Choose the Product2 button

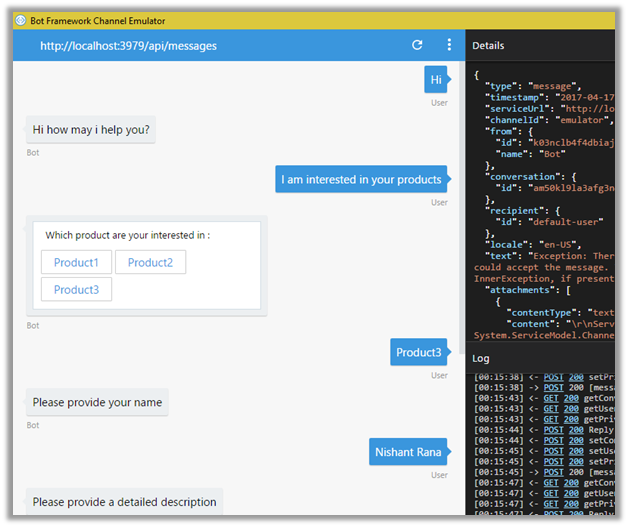(150, 262)
